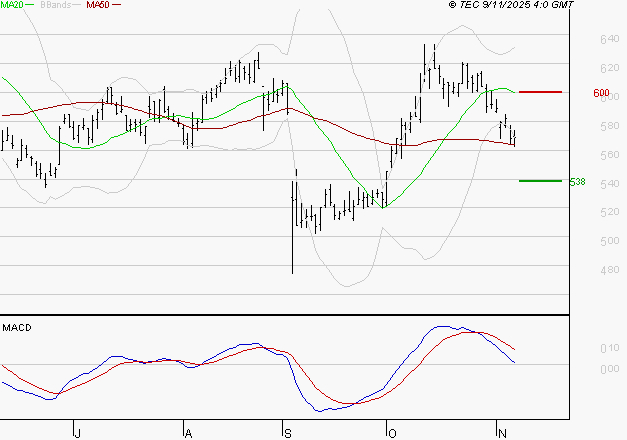Click the S month marker on time axis

tap(288, 434)
